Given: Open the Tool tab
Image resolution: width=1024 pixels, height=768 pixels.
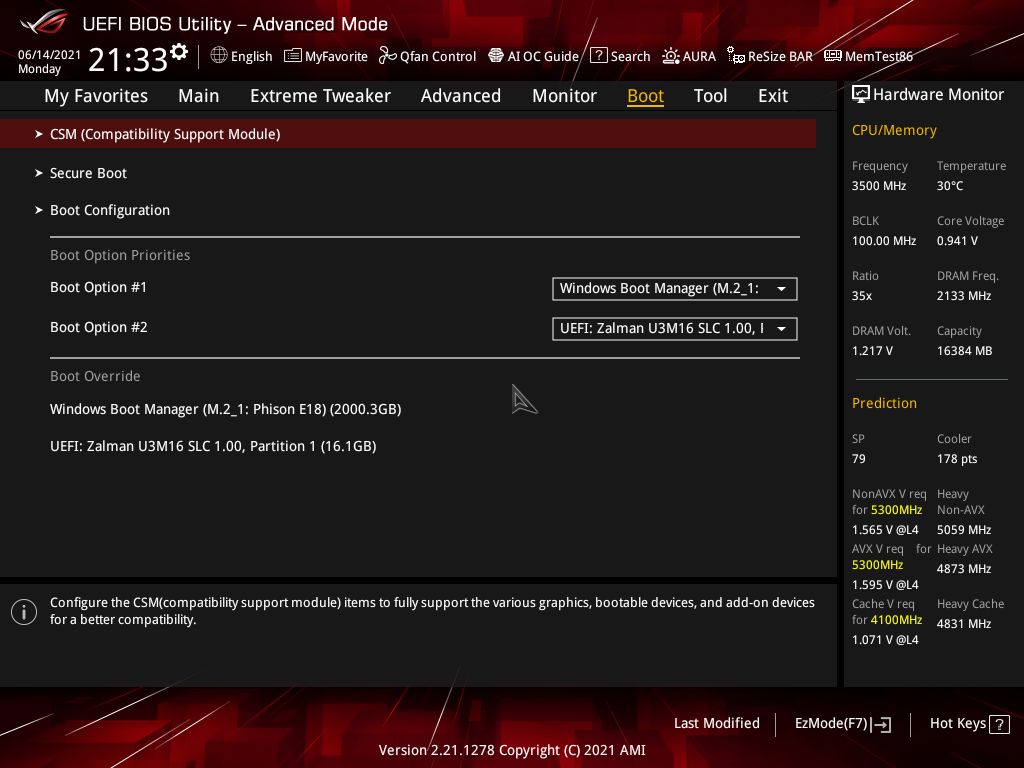Looking at the screenshot, I should pos(710,96).
